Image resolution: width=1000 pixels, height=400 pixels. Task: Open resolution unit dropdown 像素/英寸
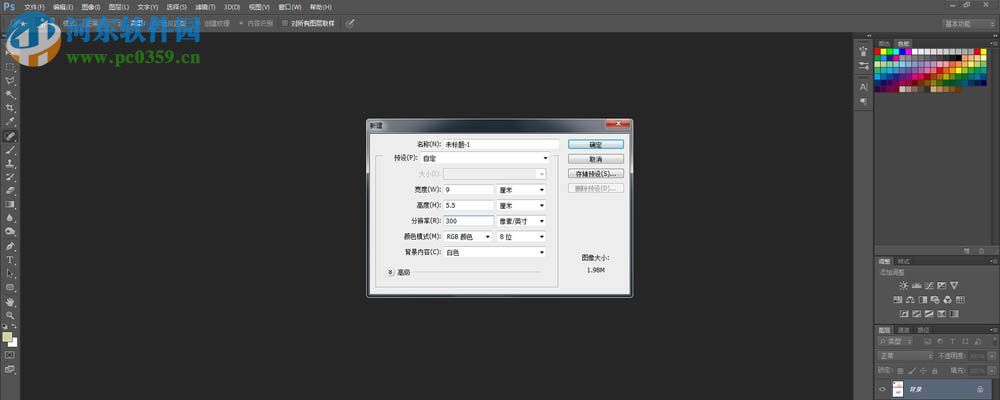[522, 221]
